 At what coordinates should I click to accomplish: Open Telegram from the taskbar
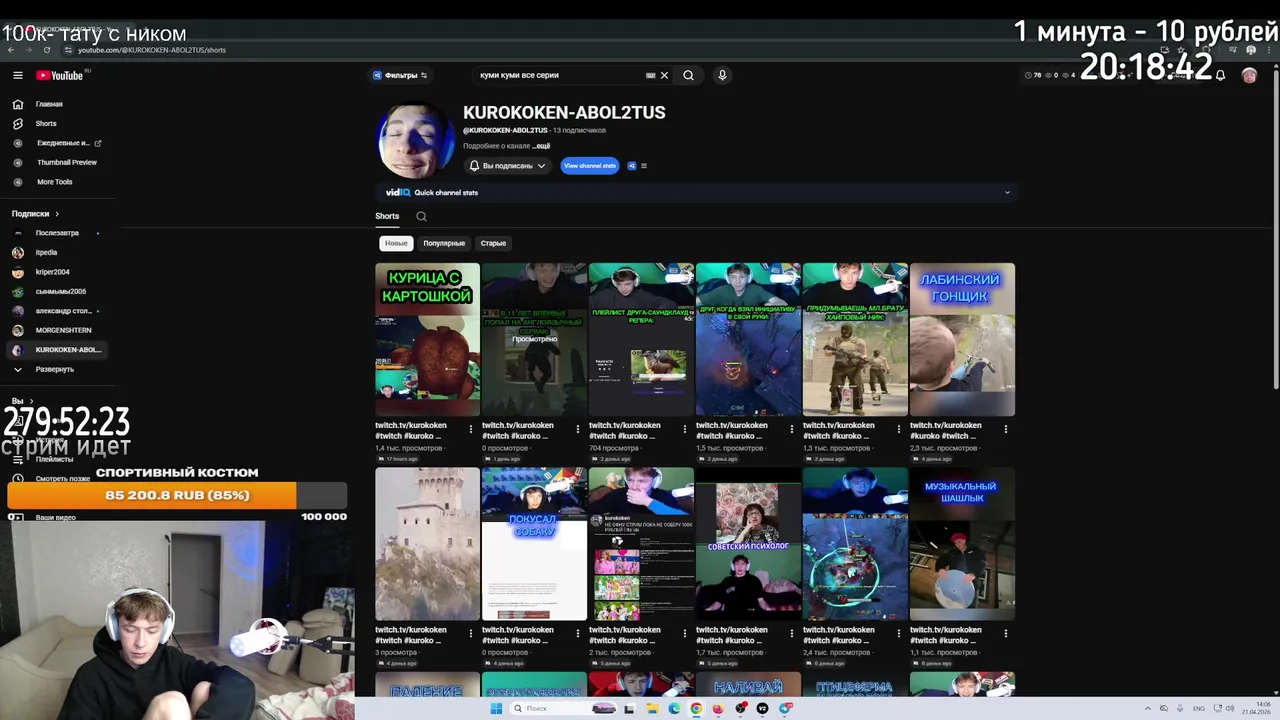pyautogui.click(x=786, y=709)
